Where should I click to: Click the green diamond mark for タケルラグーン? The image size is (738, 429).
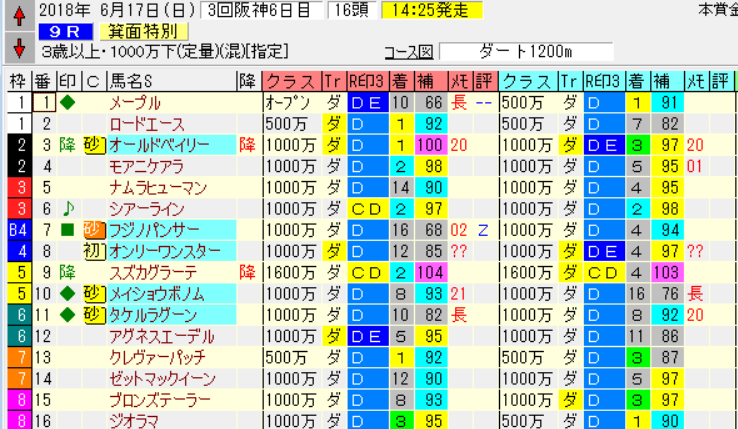coord(68,315)
